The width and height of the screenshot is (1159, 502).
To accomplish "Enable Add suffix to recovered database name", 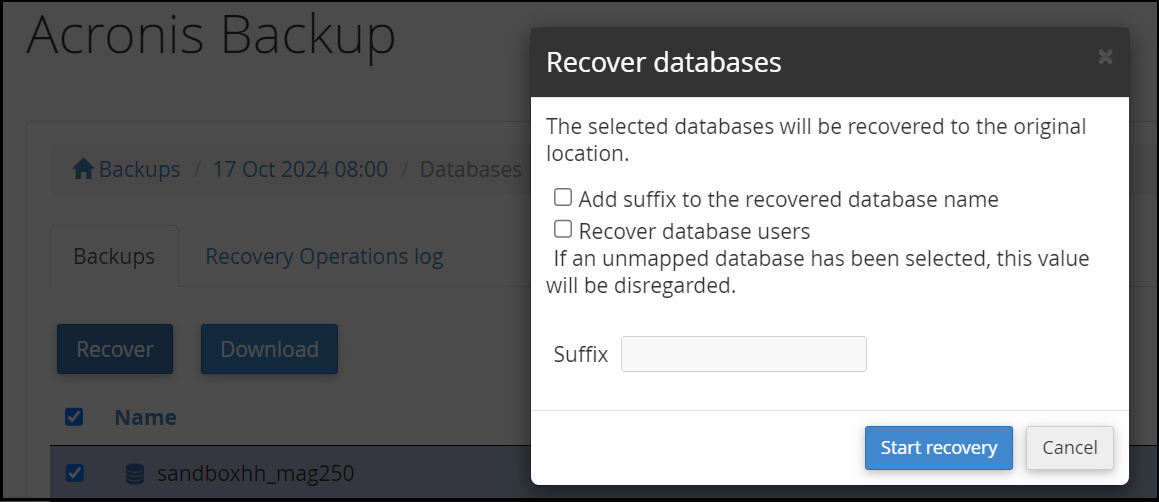I will click(563, 197).
